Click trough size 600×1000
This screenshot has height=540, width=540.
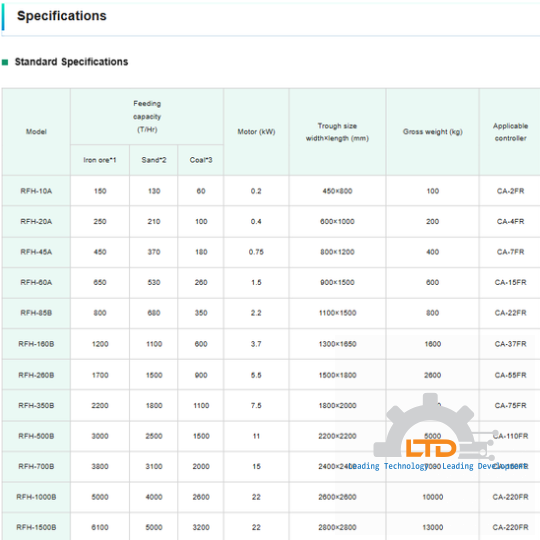[337, 221]
